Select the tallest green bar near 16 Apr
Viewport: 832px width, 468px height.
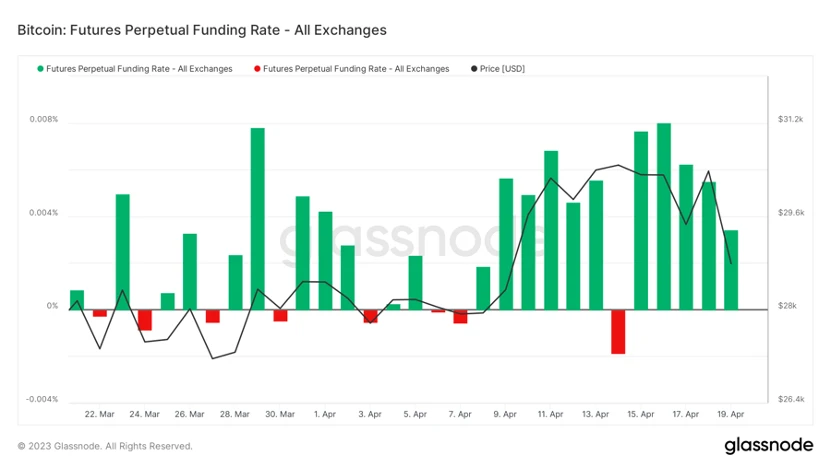pos(664,216)
